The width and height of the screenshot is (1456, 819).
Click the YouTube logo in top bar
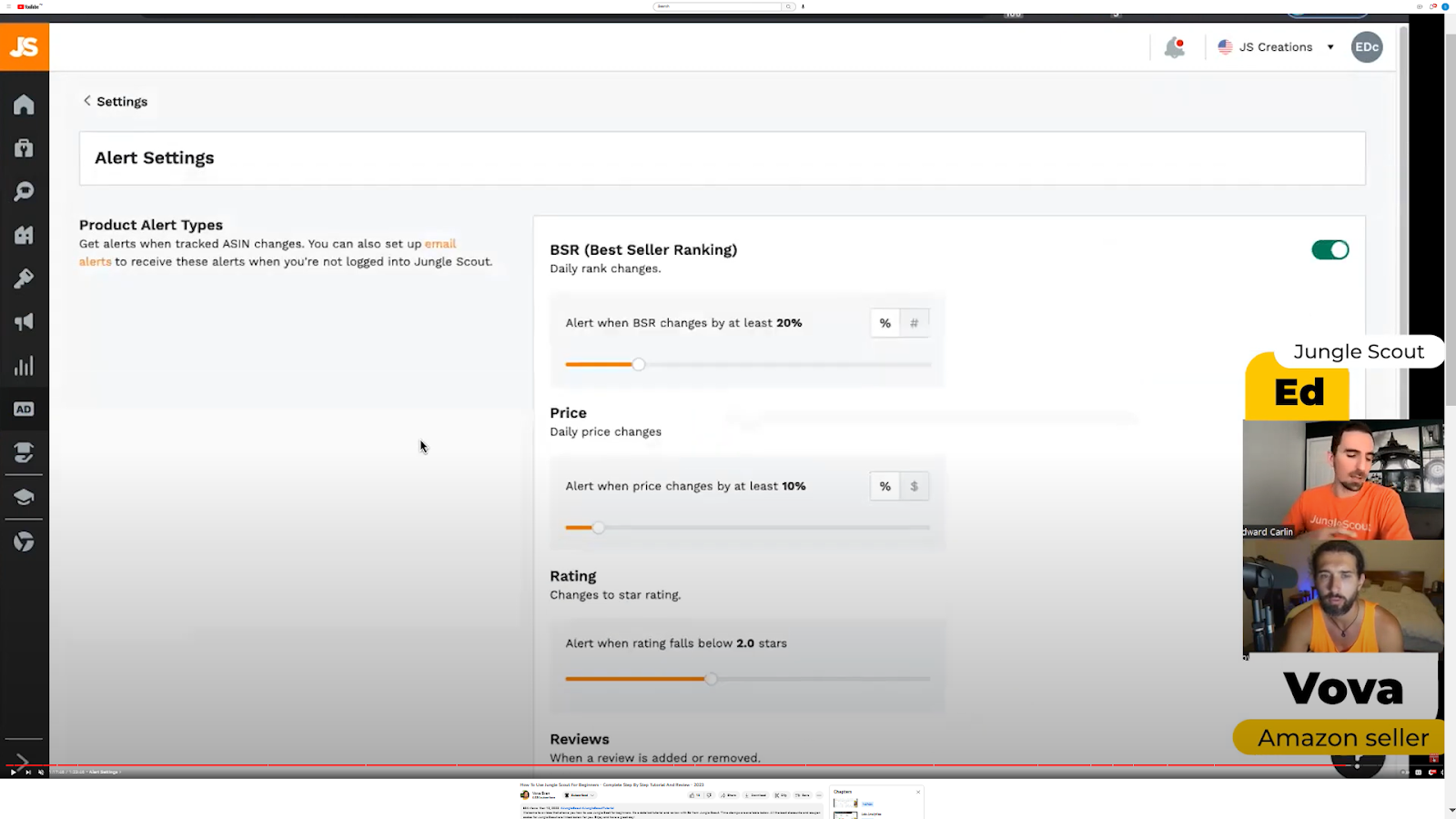29,6
